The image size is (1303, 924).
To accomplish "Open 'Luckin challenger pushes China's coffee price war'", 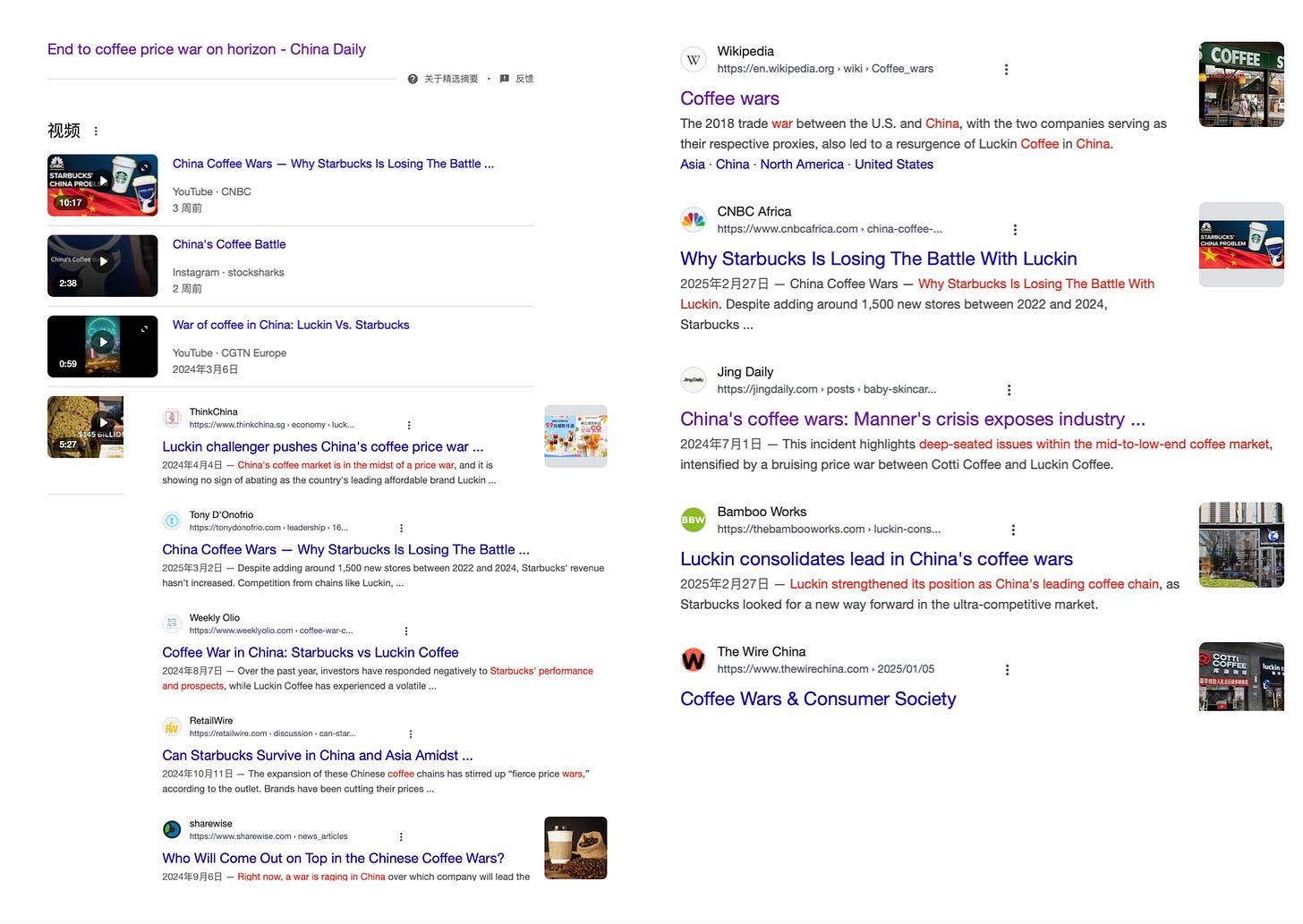I will tap(323, 446).
